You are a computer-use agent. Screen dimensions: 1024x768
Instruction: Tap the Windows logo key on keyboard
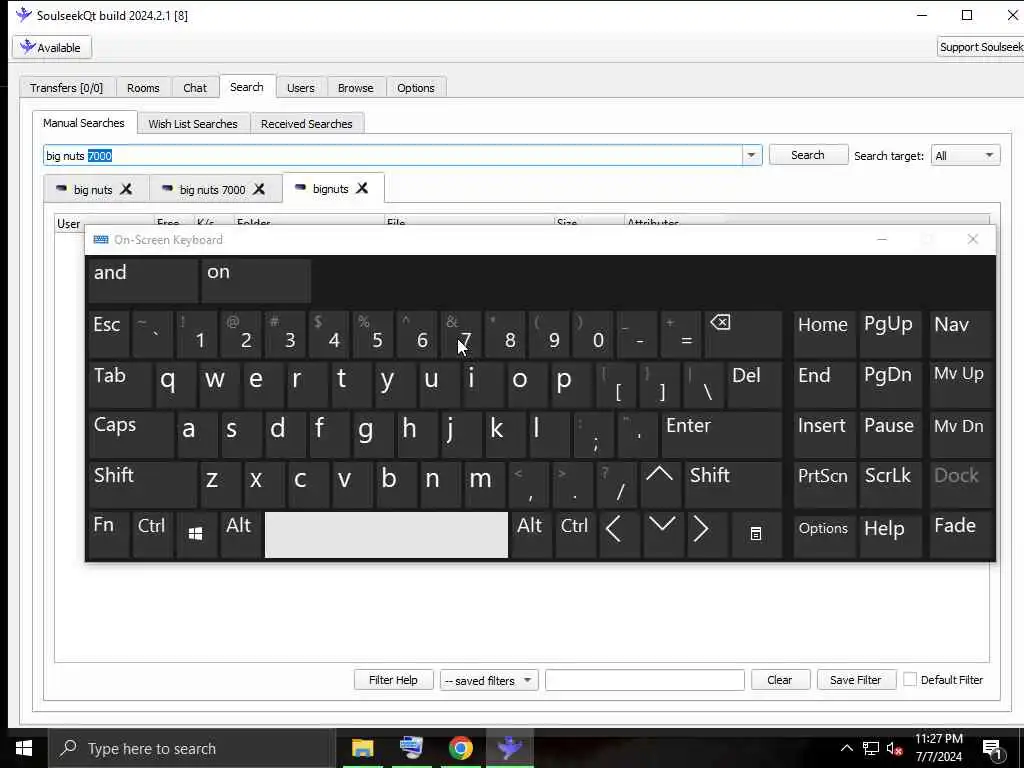195,534
